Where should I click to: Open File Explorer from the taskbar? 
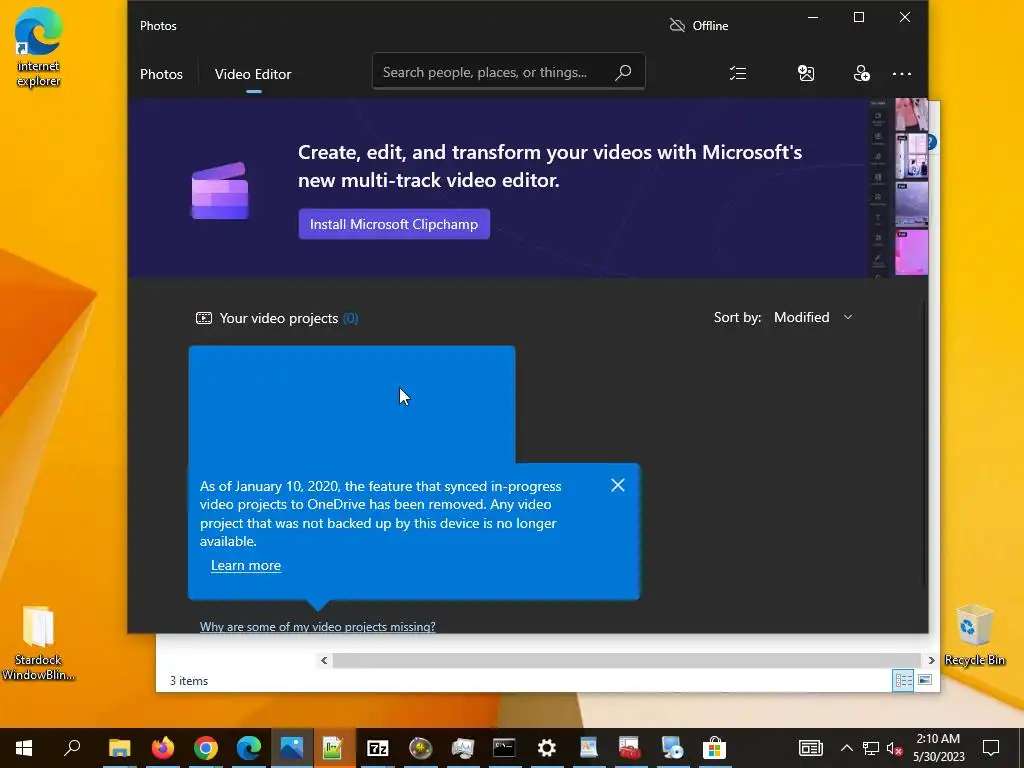coord(120,748)
